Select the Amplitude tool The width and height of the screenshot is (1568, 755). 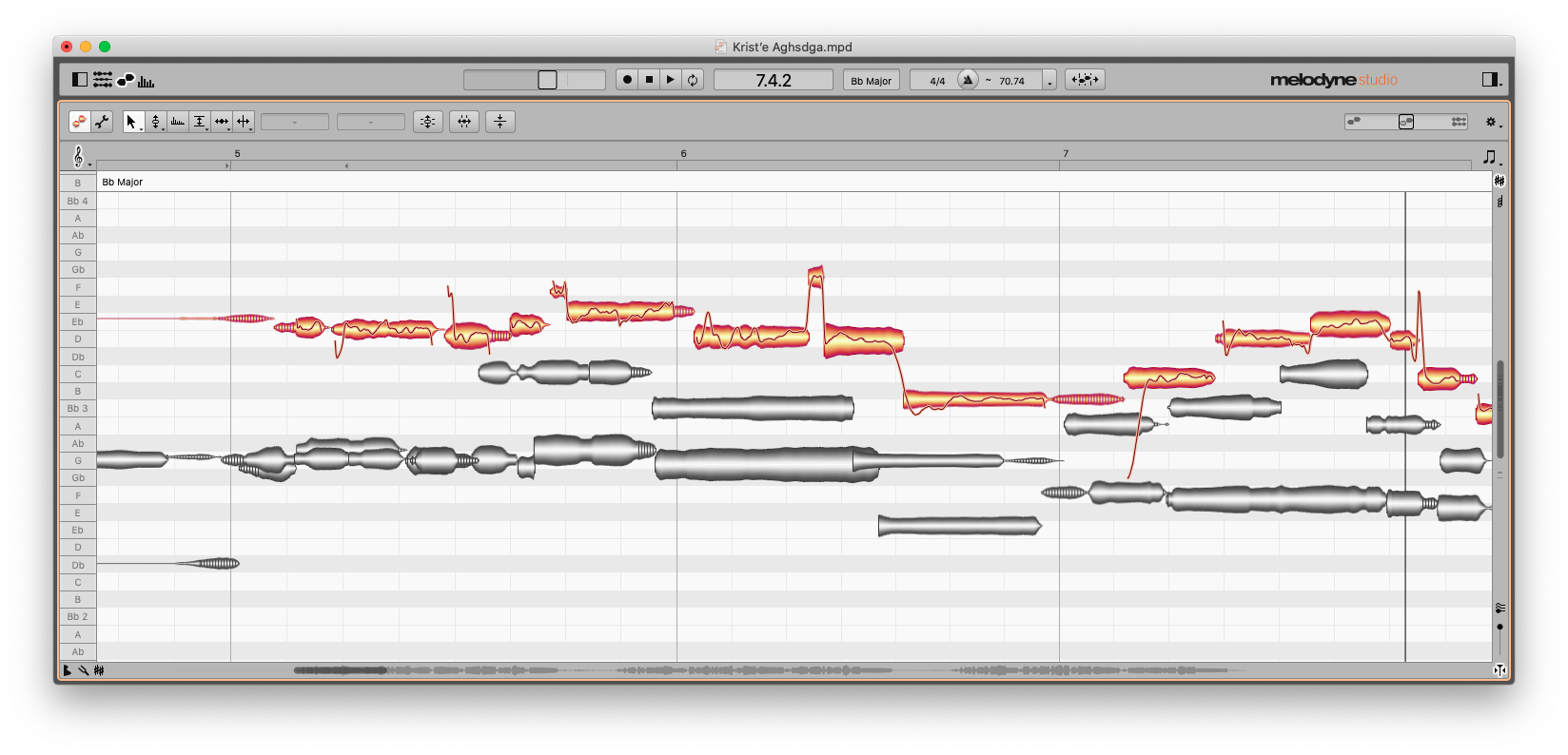click(x=199, y=122)
